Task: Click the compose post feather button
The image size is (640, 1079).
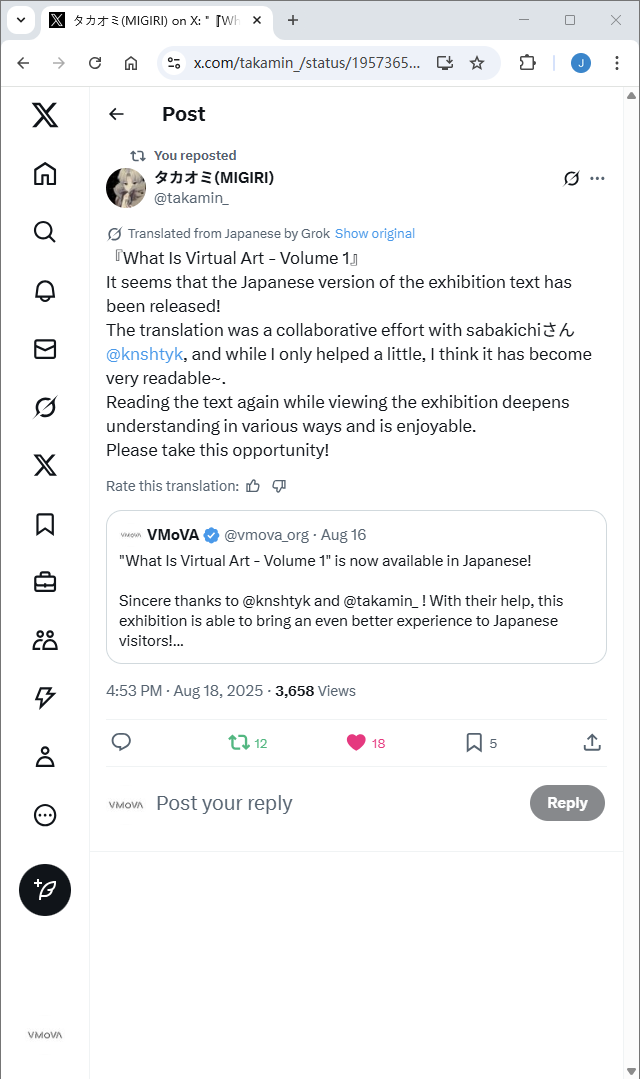Action: [45, 890]
